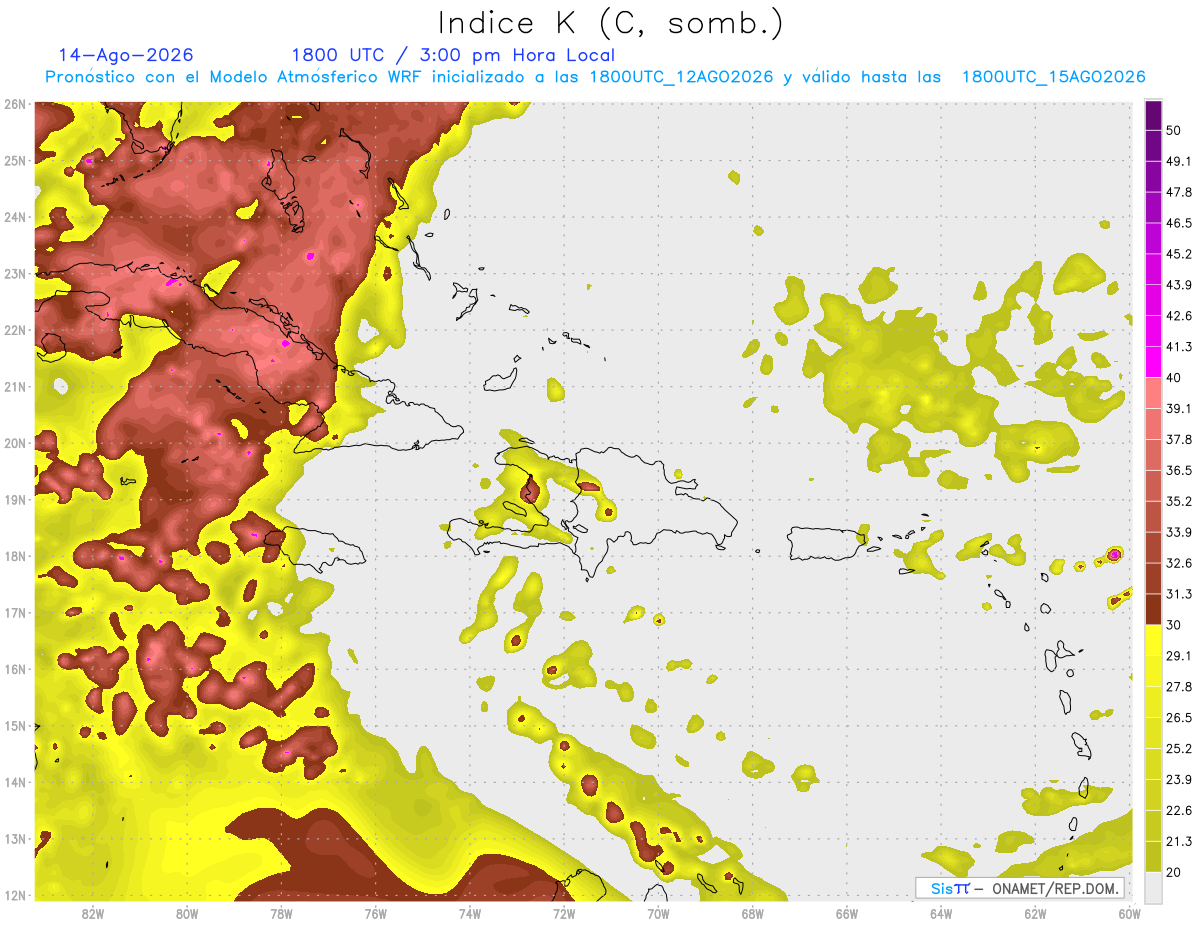Click the 70W longitude label
This screenshot has width=1200, height=927.
657,914
